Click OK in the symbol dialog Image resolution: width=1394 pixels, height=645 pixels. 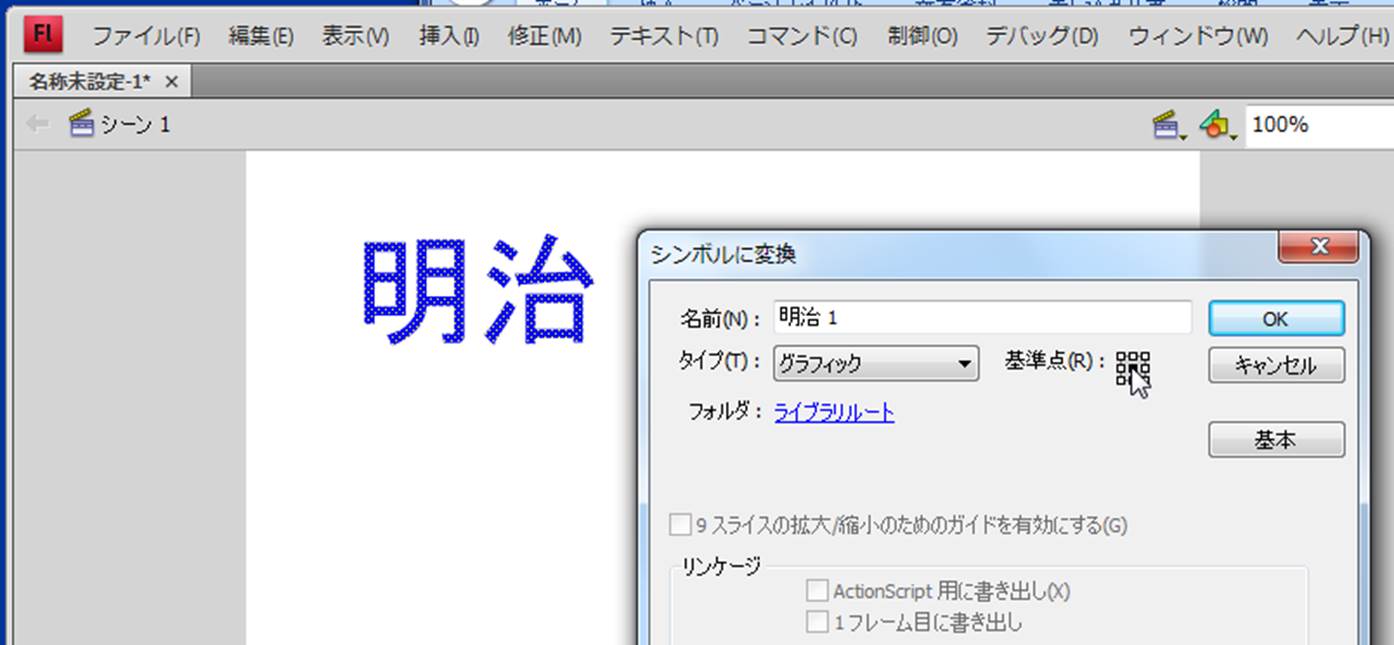click(1275, 319)
